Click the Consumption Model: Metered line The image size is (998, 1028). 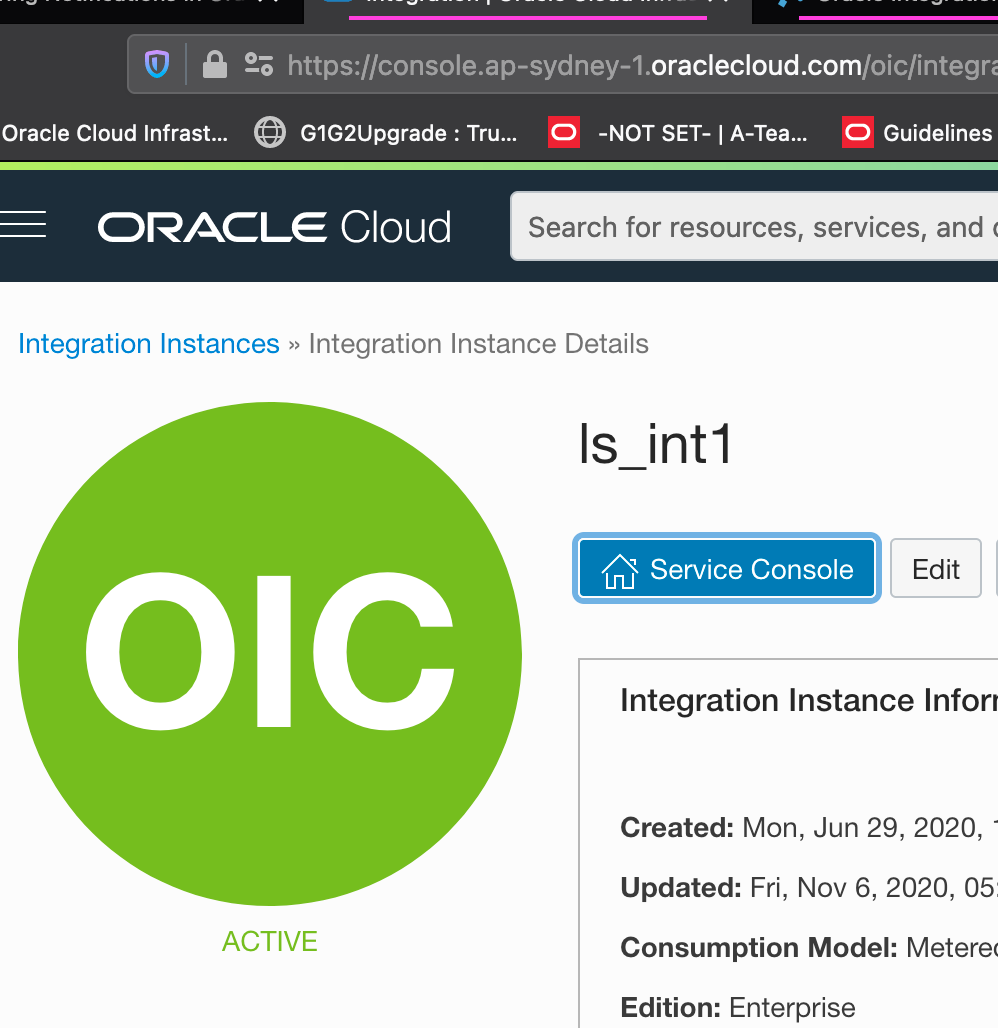[808, 947]
